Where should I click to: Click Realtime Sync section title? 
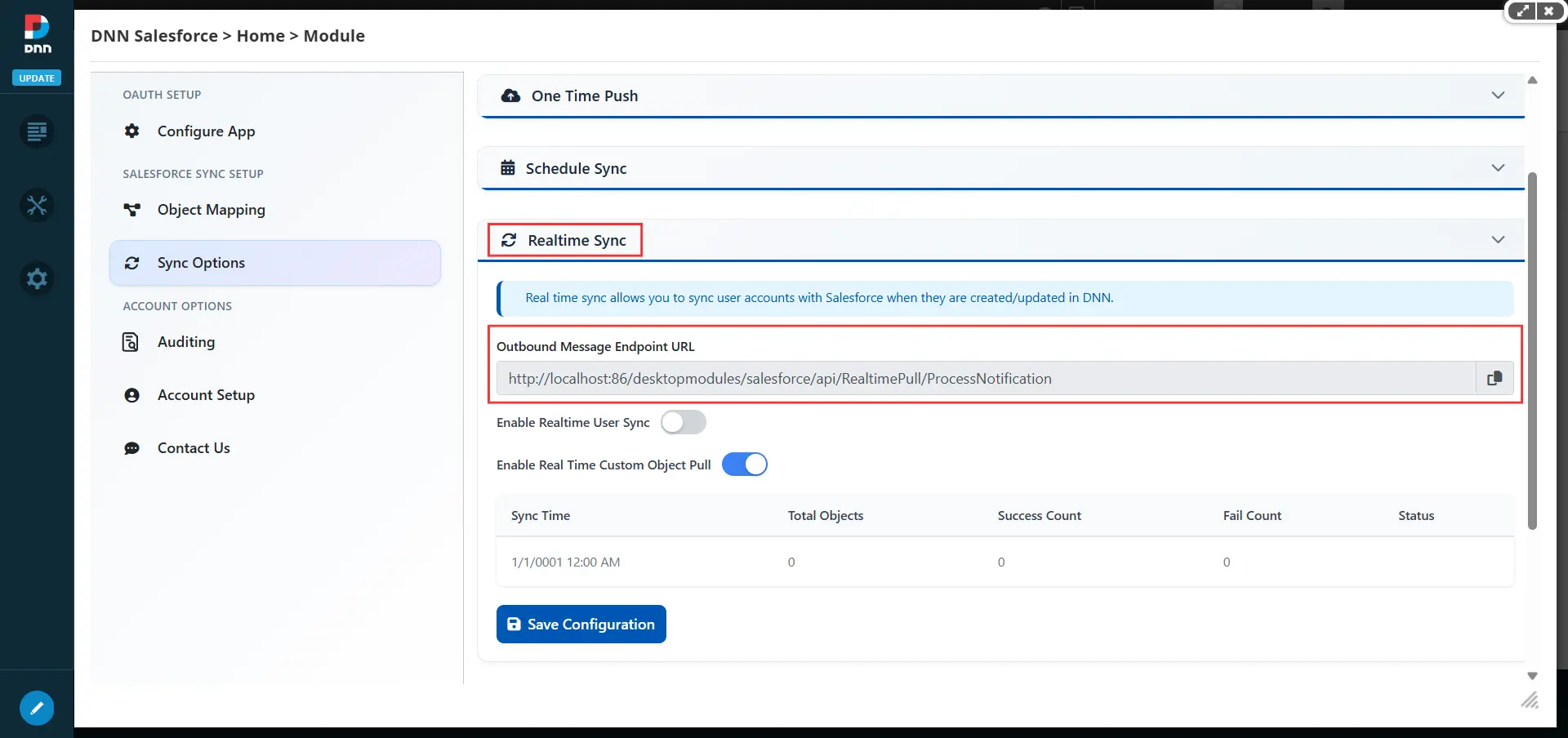[577, 240]
